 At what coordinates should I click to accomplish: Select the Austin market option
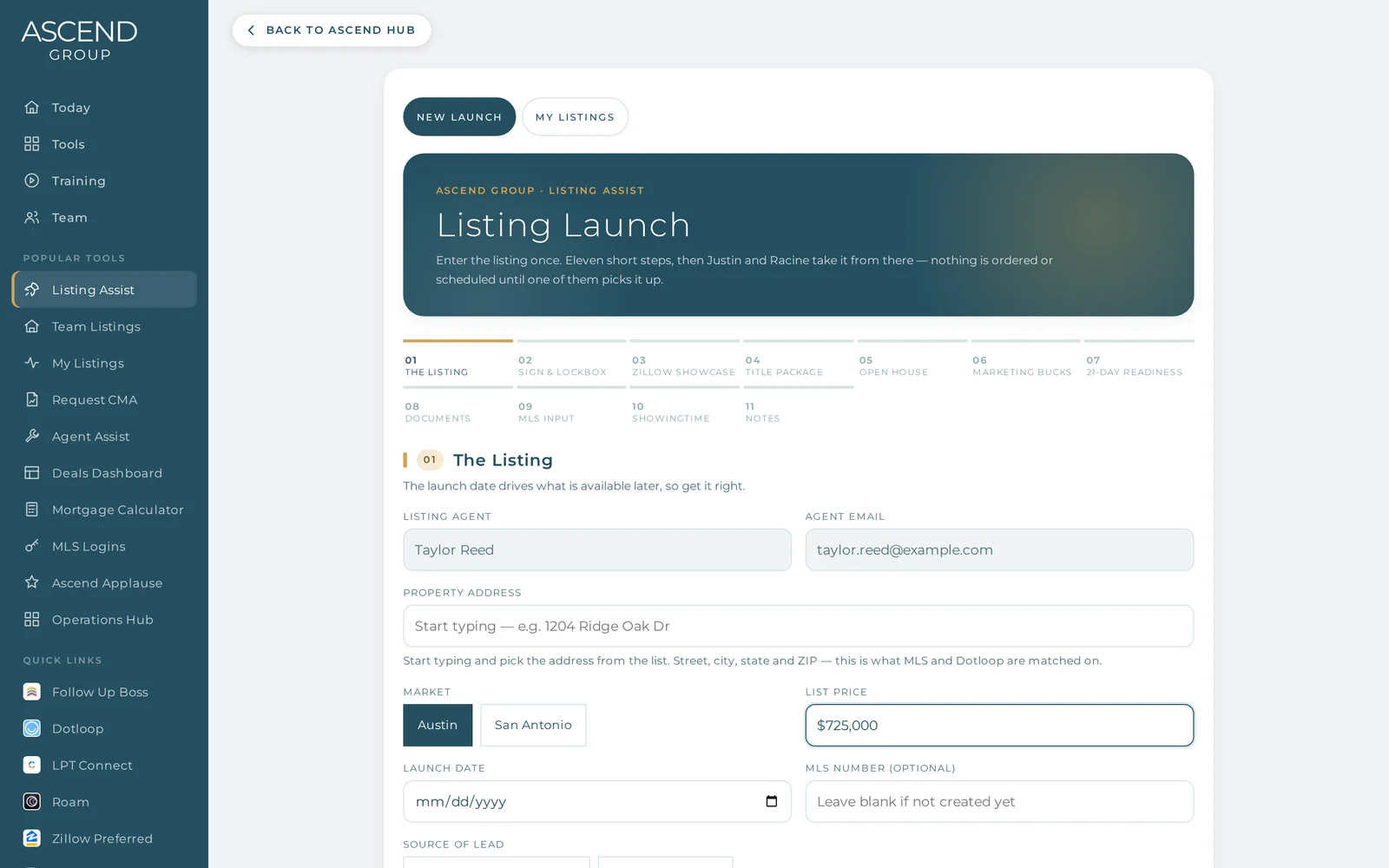[x=438, y=725]
